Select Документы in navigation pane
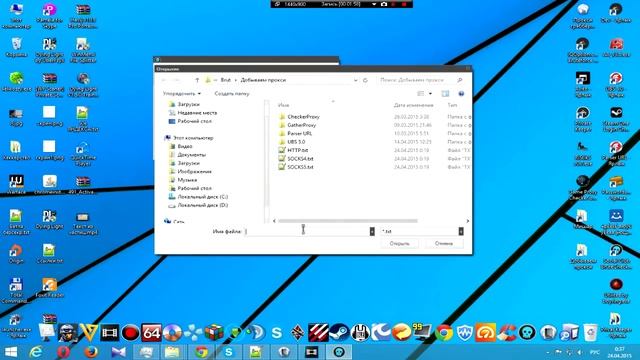The image size is (640, 360). [x=191, y=155]
